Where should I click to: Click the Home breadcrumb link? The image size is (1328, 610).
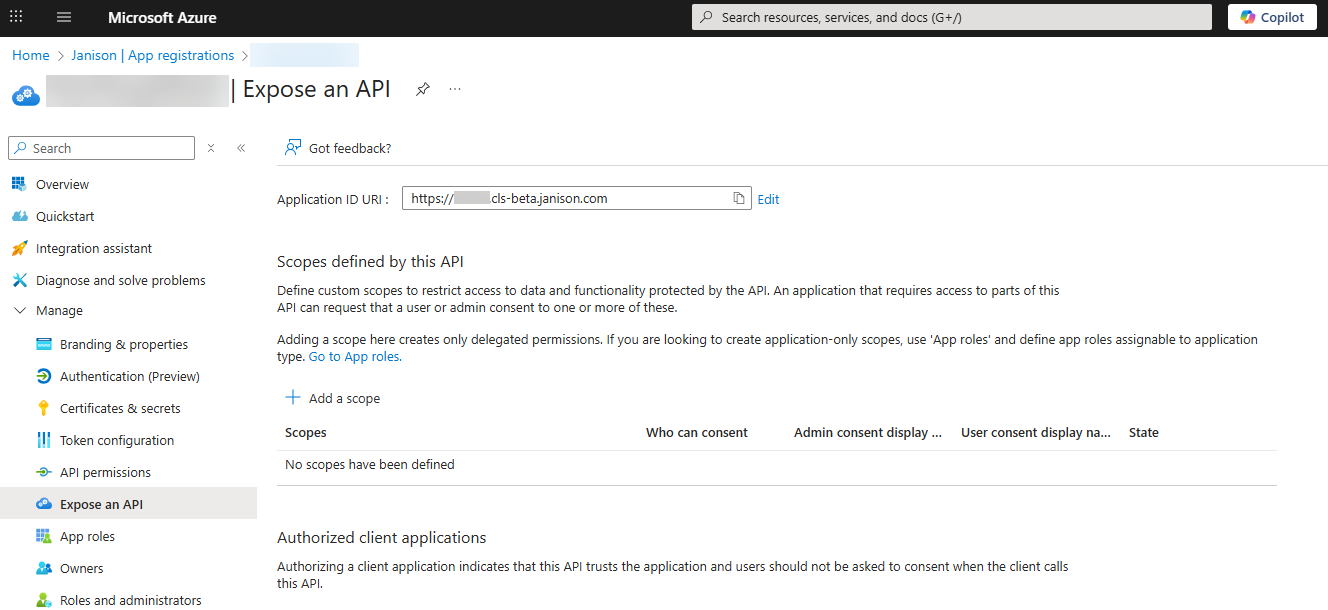[x=31, y=56]
